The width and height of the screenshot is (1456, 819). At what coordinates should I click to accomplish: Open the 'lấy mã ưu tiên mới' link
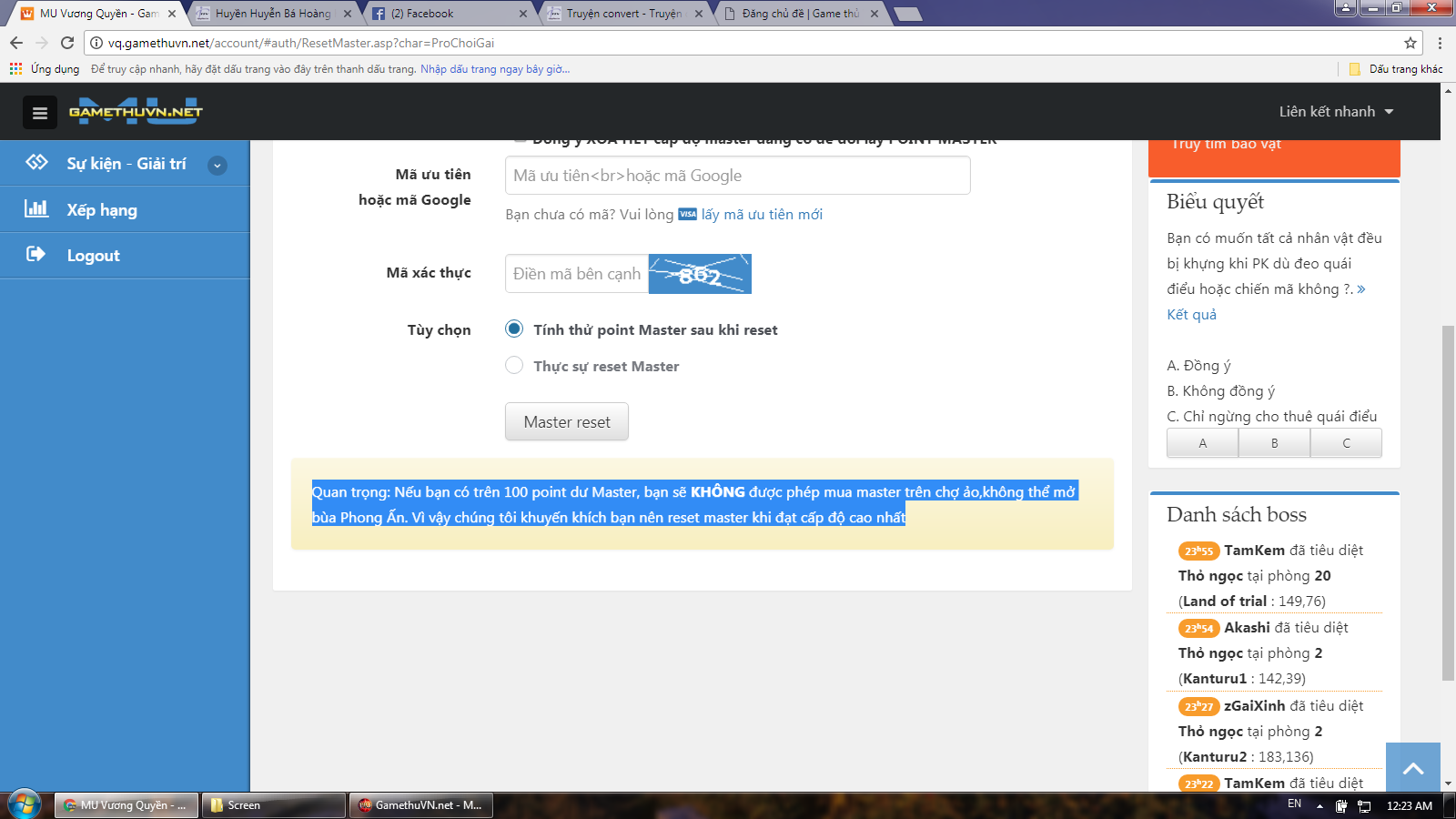(761, 215)
